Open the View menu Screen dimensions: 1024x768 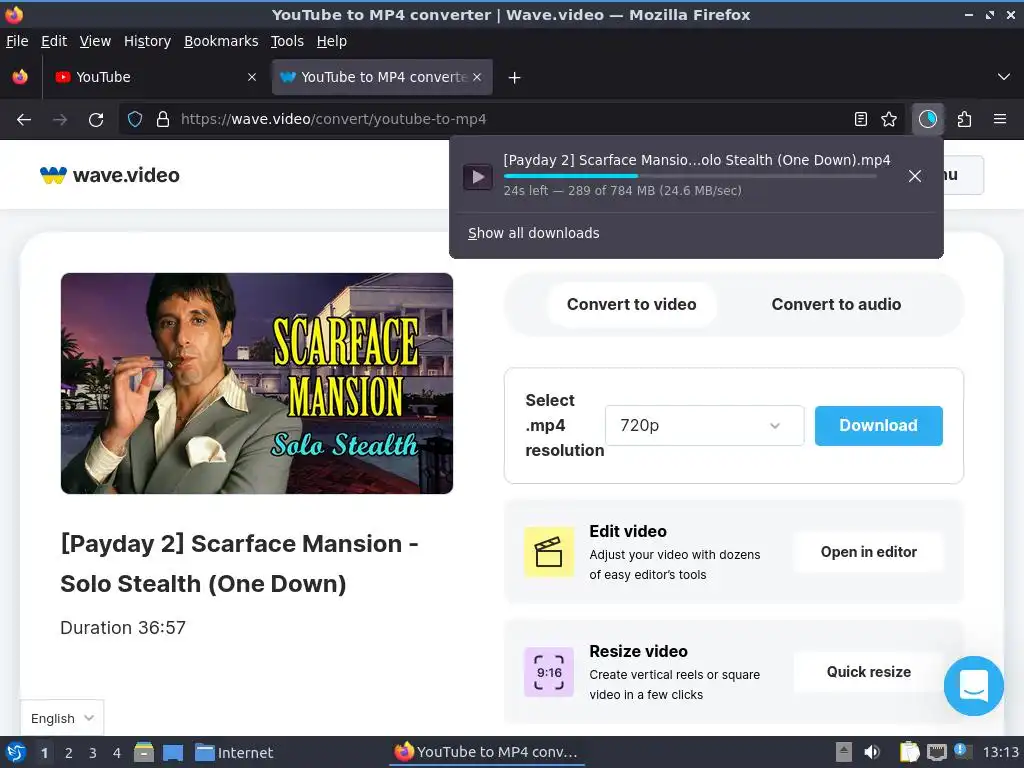pyautogui.click(x=95, y=41)
